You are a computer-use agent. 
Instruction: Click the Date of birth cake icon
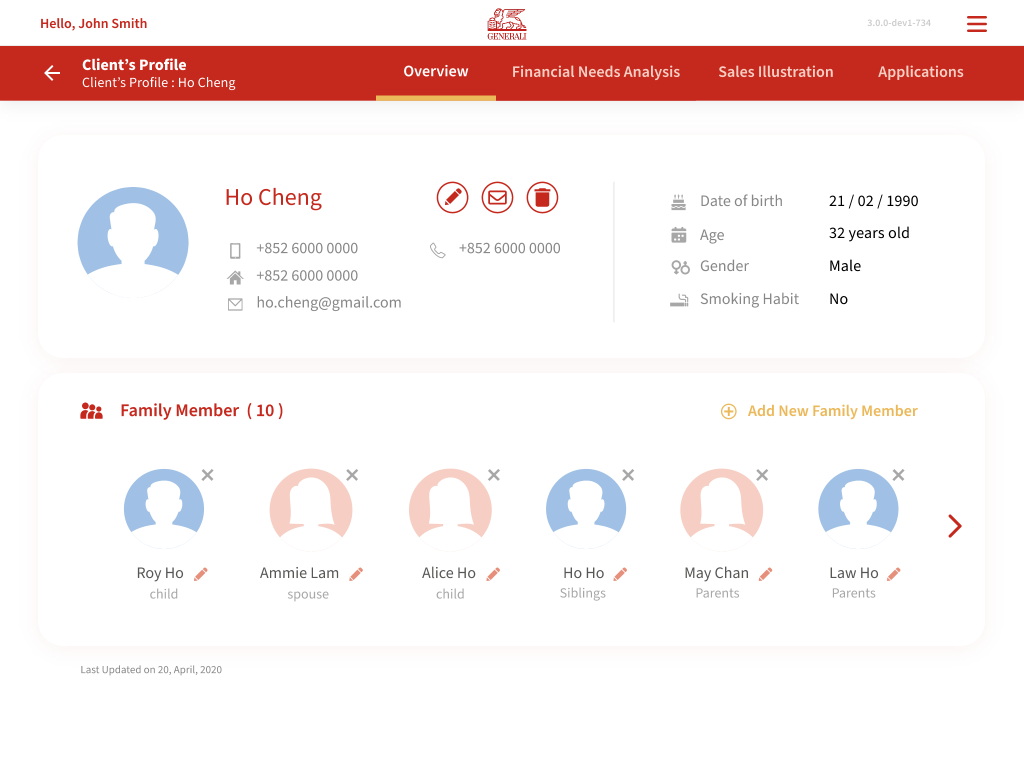coord(679,202)
